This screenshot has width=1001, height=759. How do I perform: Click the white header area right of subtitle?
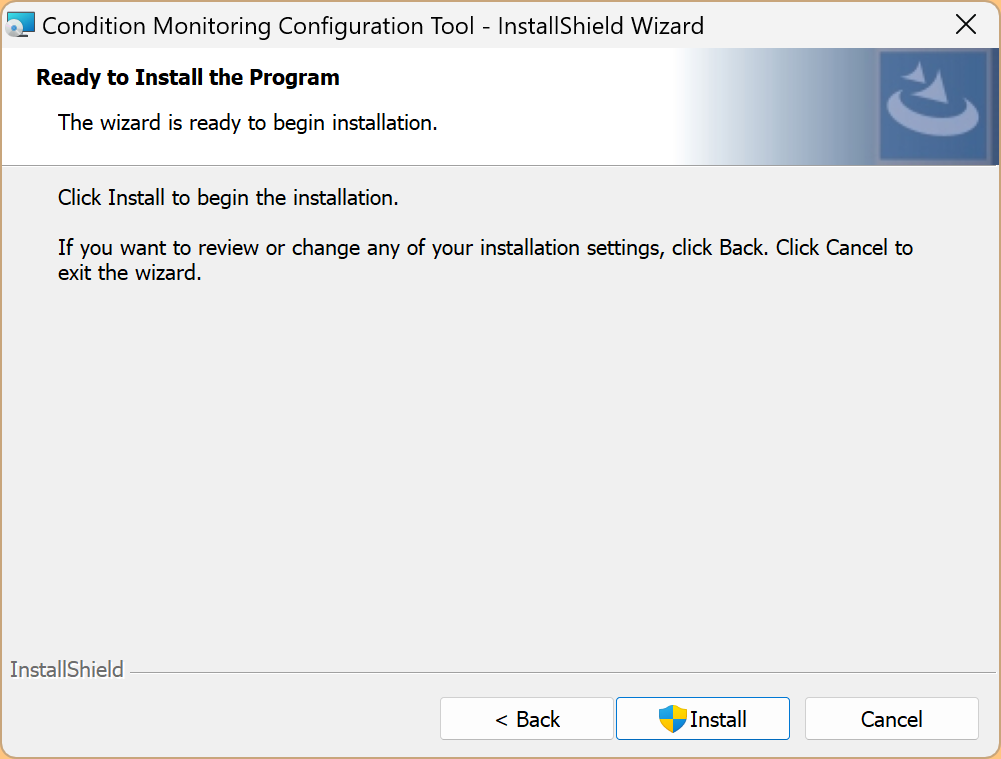pyautogui.click(x=560, y=123)
